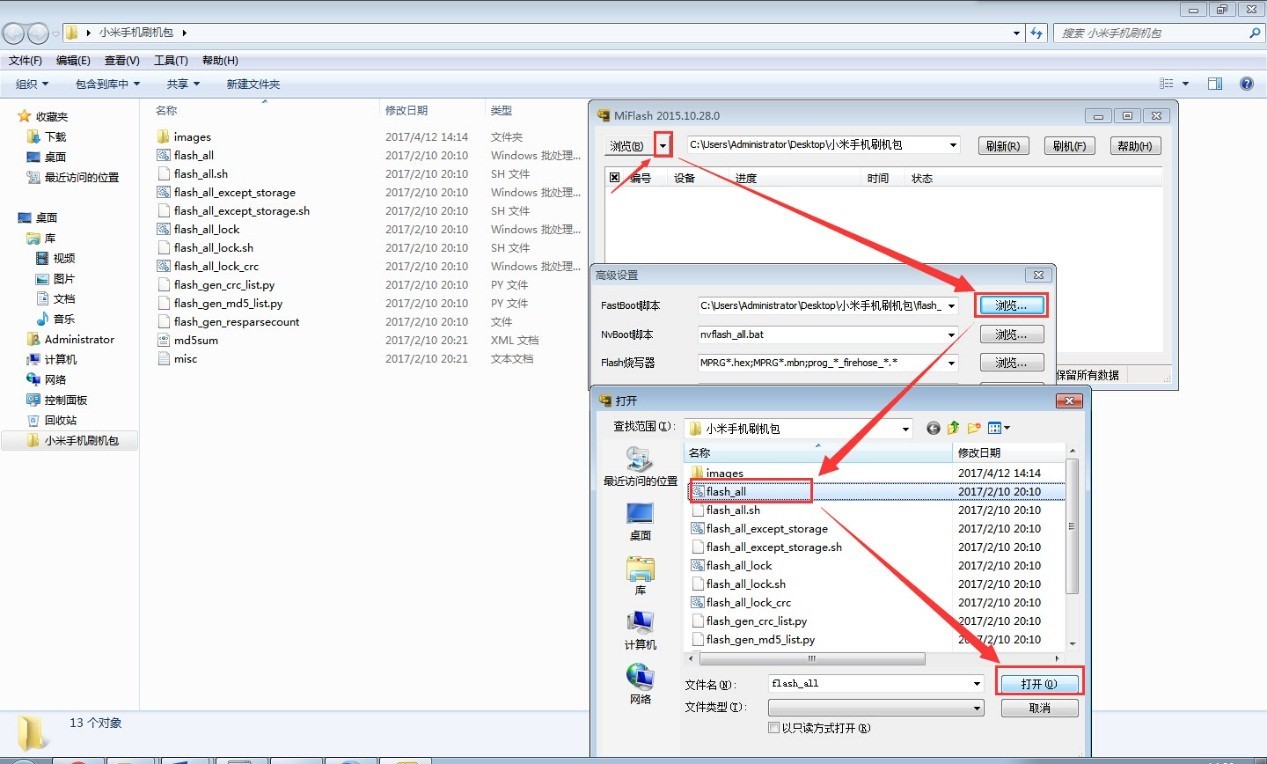Open Downloads (下载) in Explorer favorites

(x=46, y=137)
